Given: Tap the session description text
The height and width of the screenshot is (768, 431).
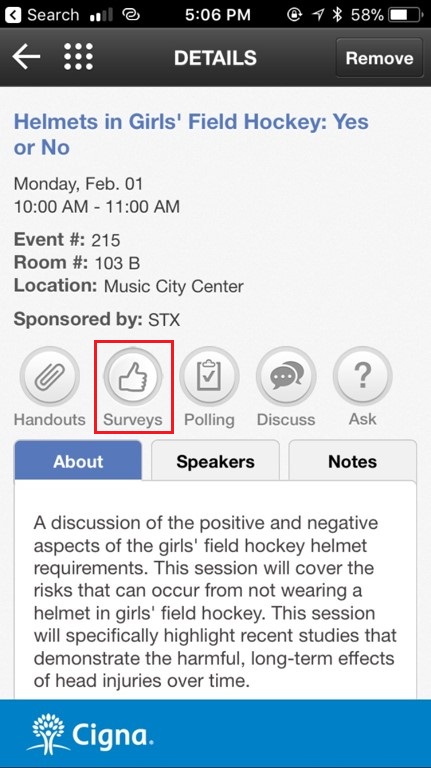Looking at the screenshot, I should (216, 601).
